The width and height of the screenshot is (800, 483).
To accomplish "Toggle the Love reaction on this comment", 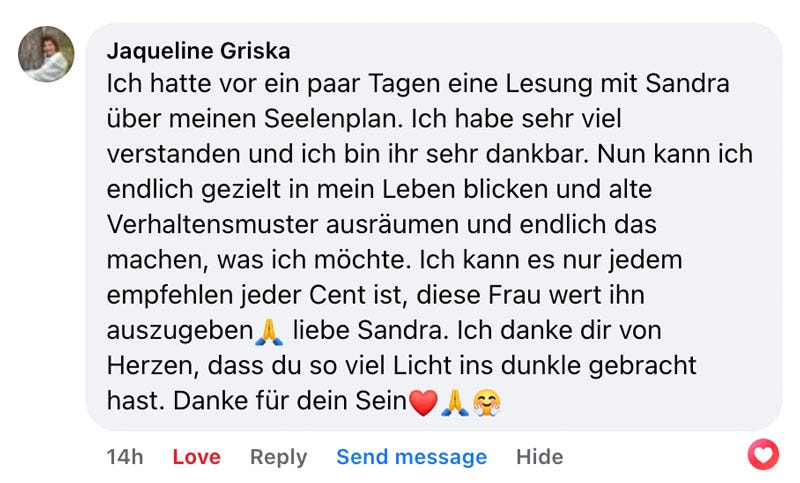I will pyautogui.click(x=196, y=457).
